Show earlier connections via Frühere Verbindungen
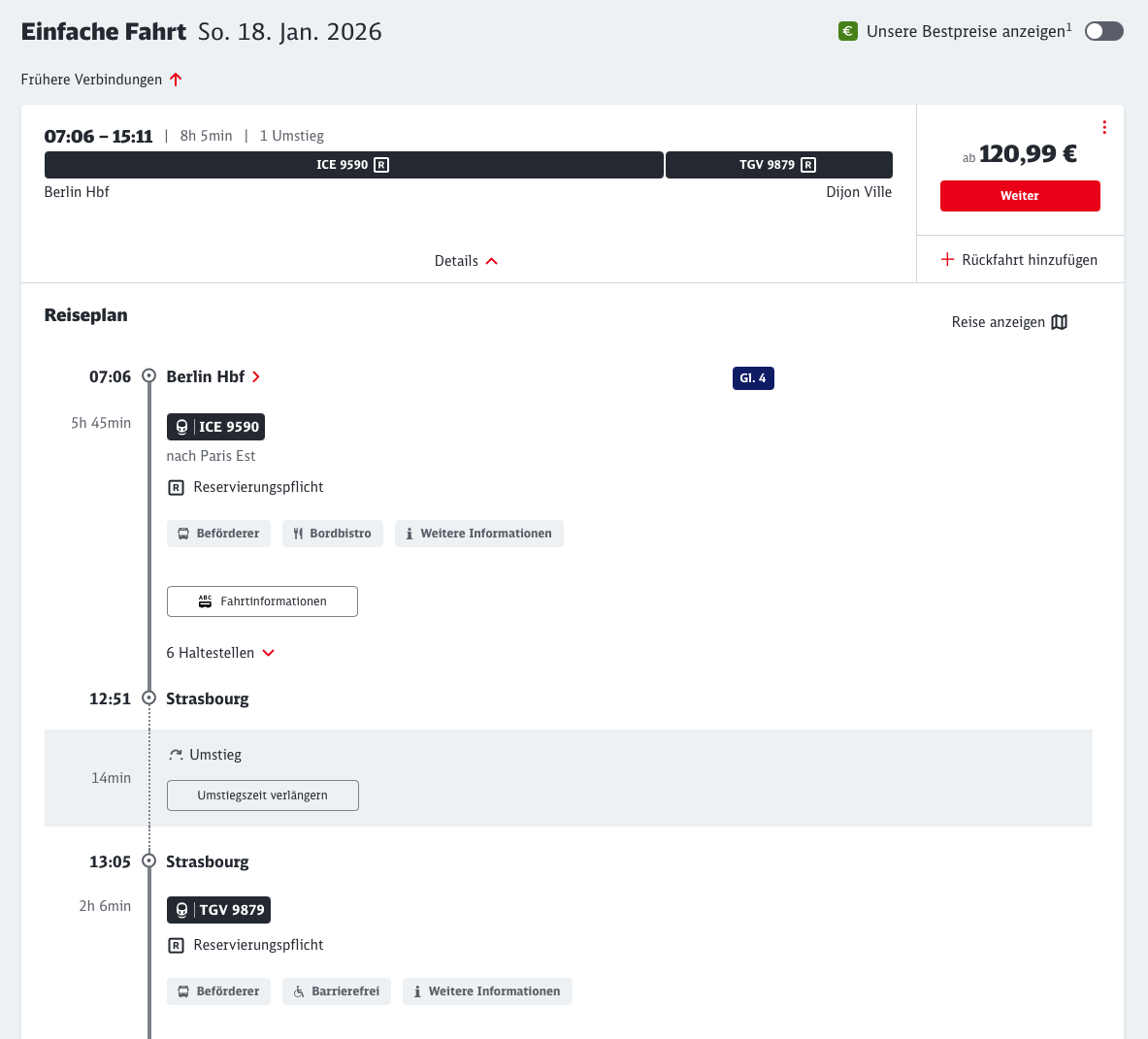This screenshot has width=1148, height=1039. click(102, 80)
